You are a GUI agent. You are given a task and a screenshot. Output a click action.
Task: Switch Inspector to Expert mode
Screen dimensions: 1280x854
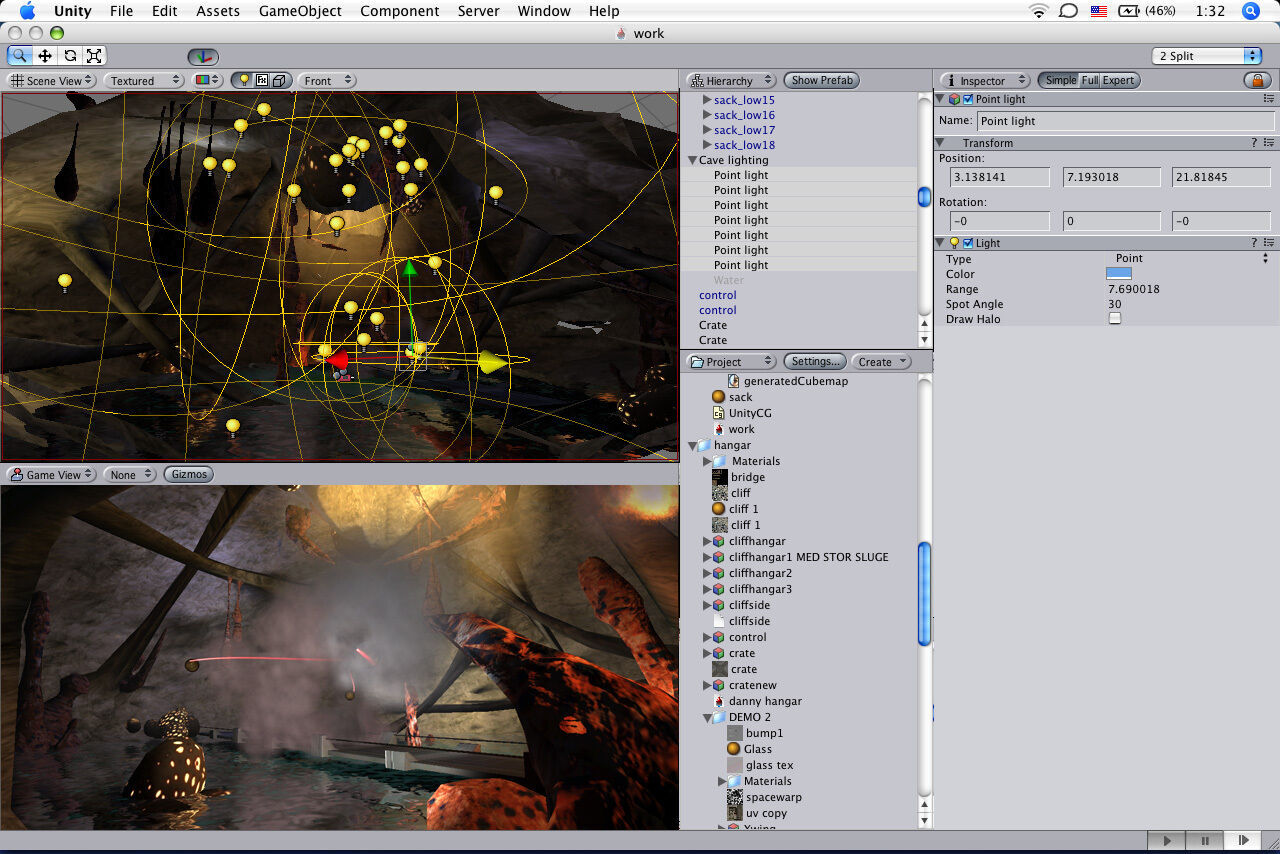[1117, 79]
